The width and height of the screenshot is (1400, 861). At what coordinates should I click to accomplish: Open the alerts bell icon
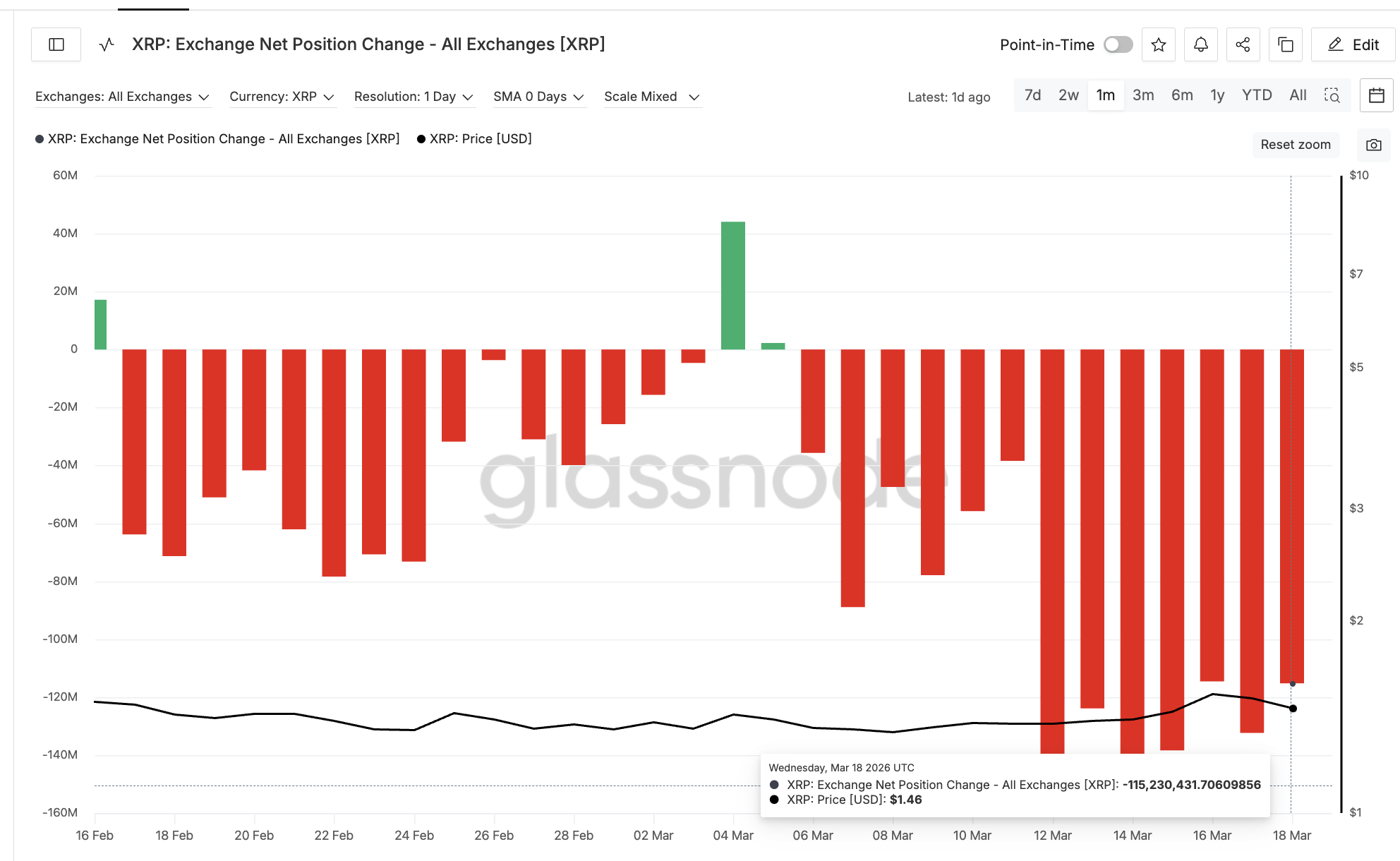point(1200,44)
